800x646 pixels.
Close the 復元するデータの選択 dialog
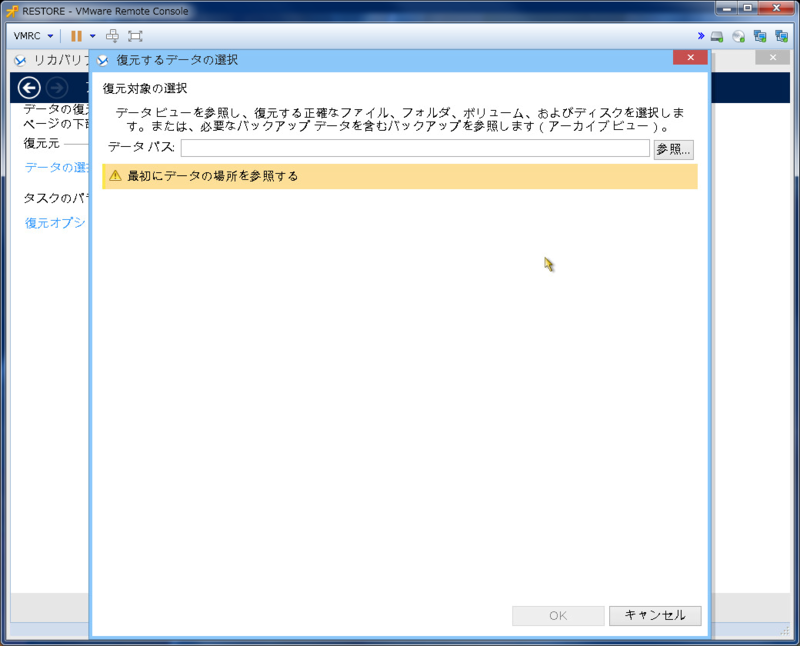(690, 58)
